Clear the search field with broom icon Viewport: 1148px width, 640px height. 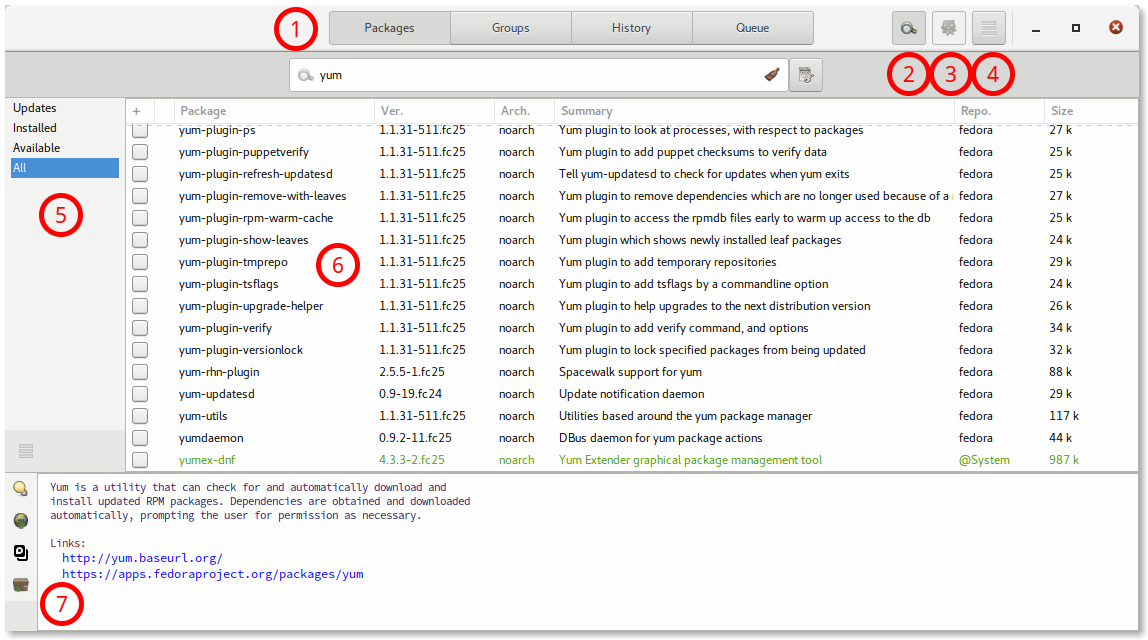coord(771,74)
